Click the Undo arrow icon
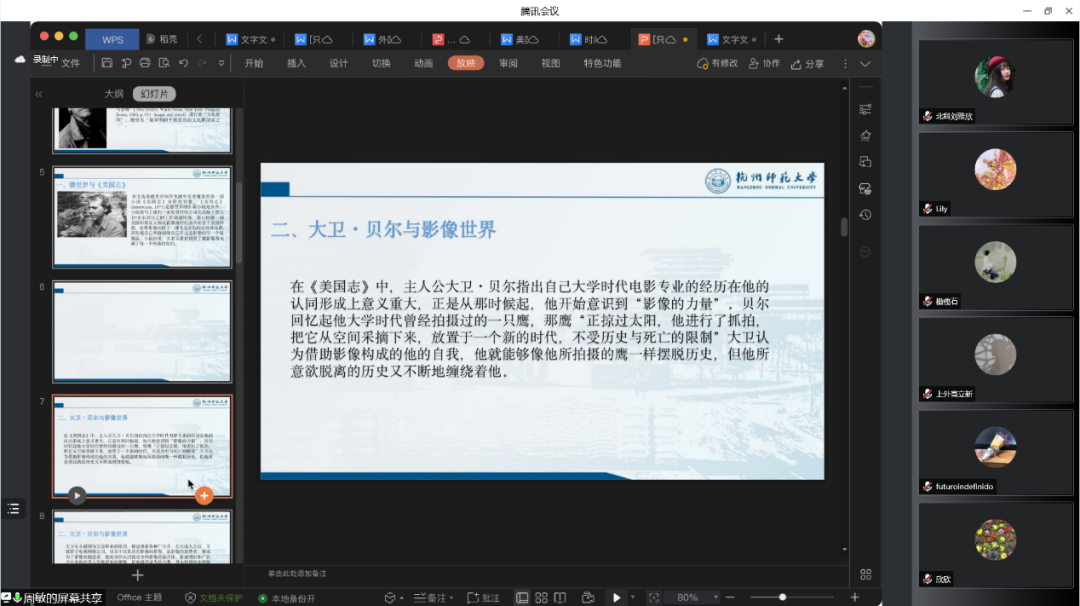1080x606 pixels. 183,63
